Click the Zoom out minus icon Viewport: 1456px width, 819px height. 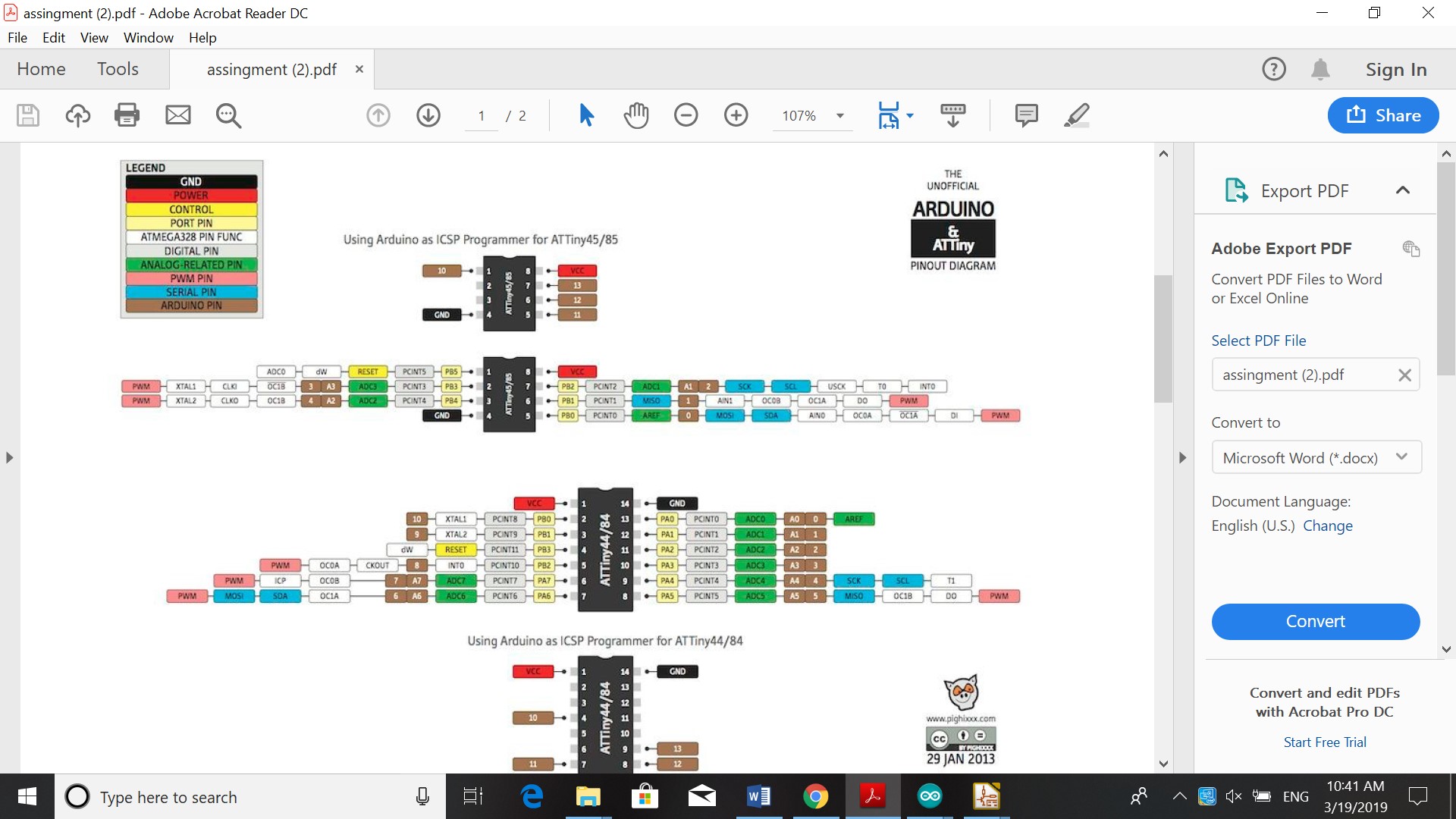click(x=686, y=115)
